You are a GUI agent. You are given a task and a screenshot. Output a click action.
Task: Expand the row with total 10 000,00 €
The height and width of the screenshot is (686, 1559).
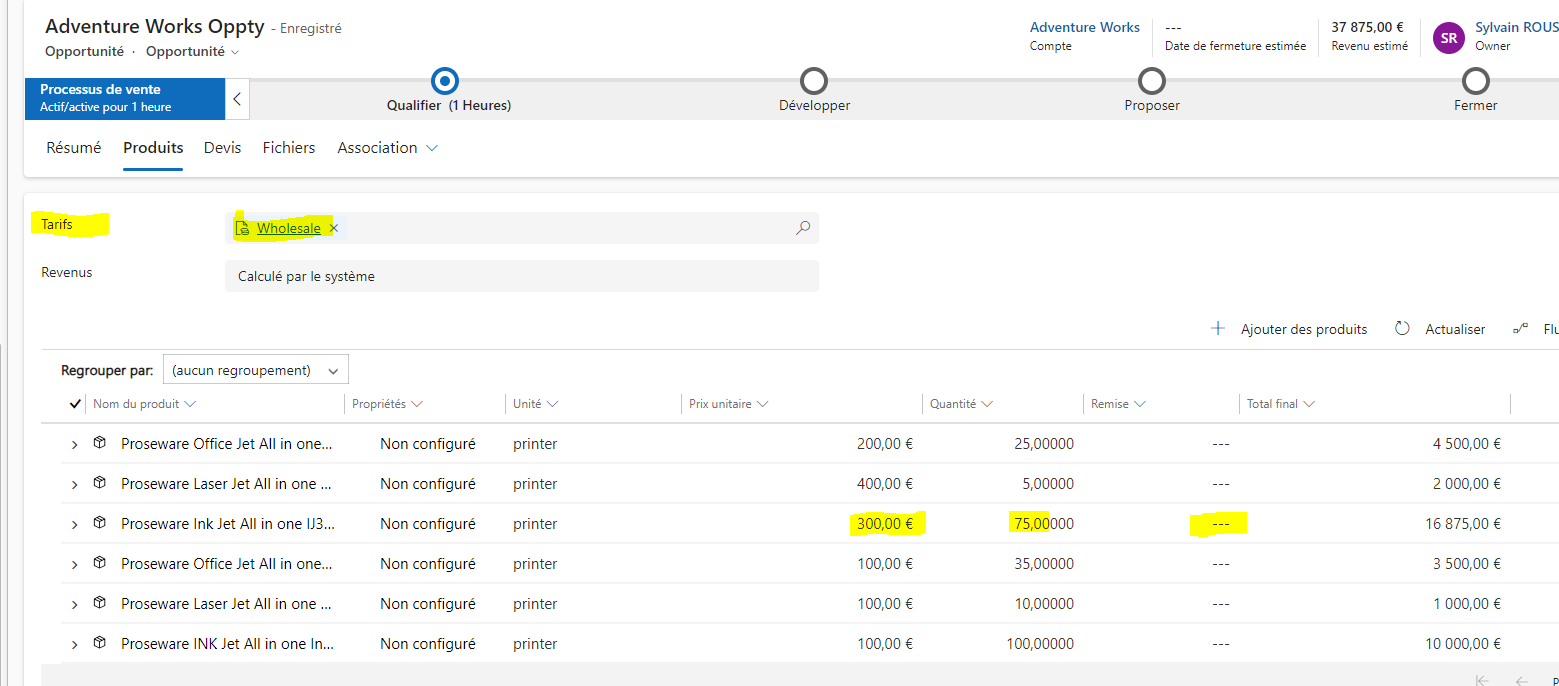[x=74, y=644]
